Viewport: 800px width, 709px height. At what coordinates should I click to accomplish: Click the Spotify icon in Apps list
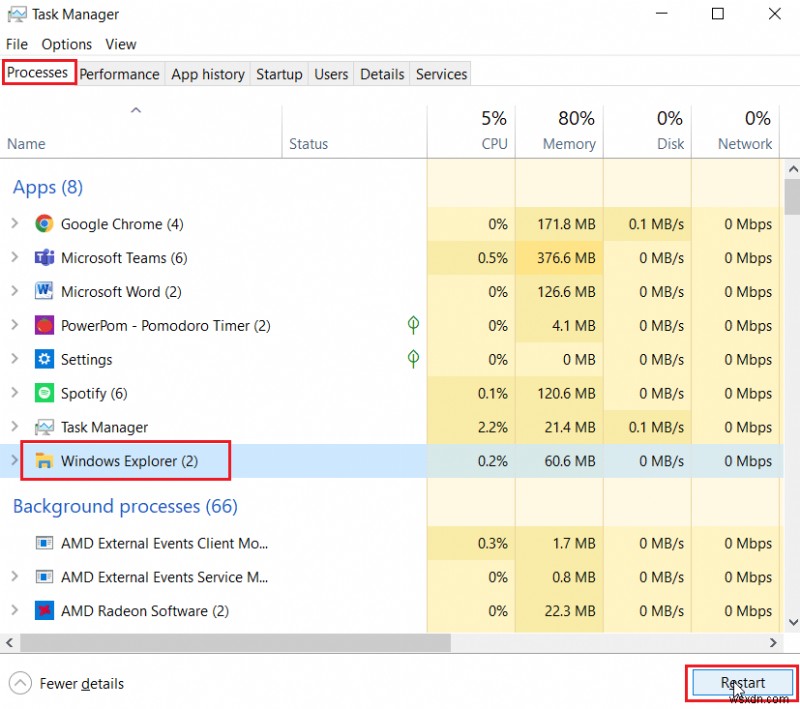coord(44,393)
